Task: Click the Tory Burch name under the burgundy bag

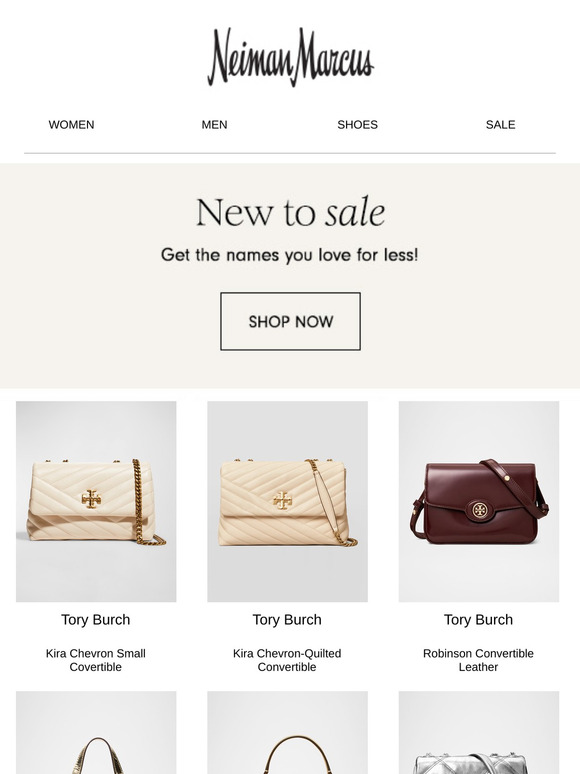Action: click(x=478, y=620)
